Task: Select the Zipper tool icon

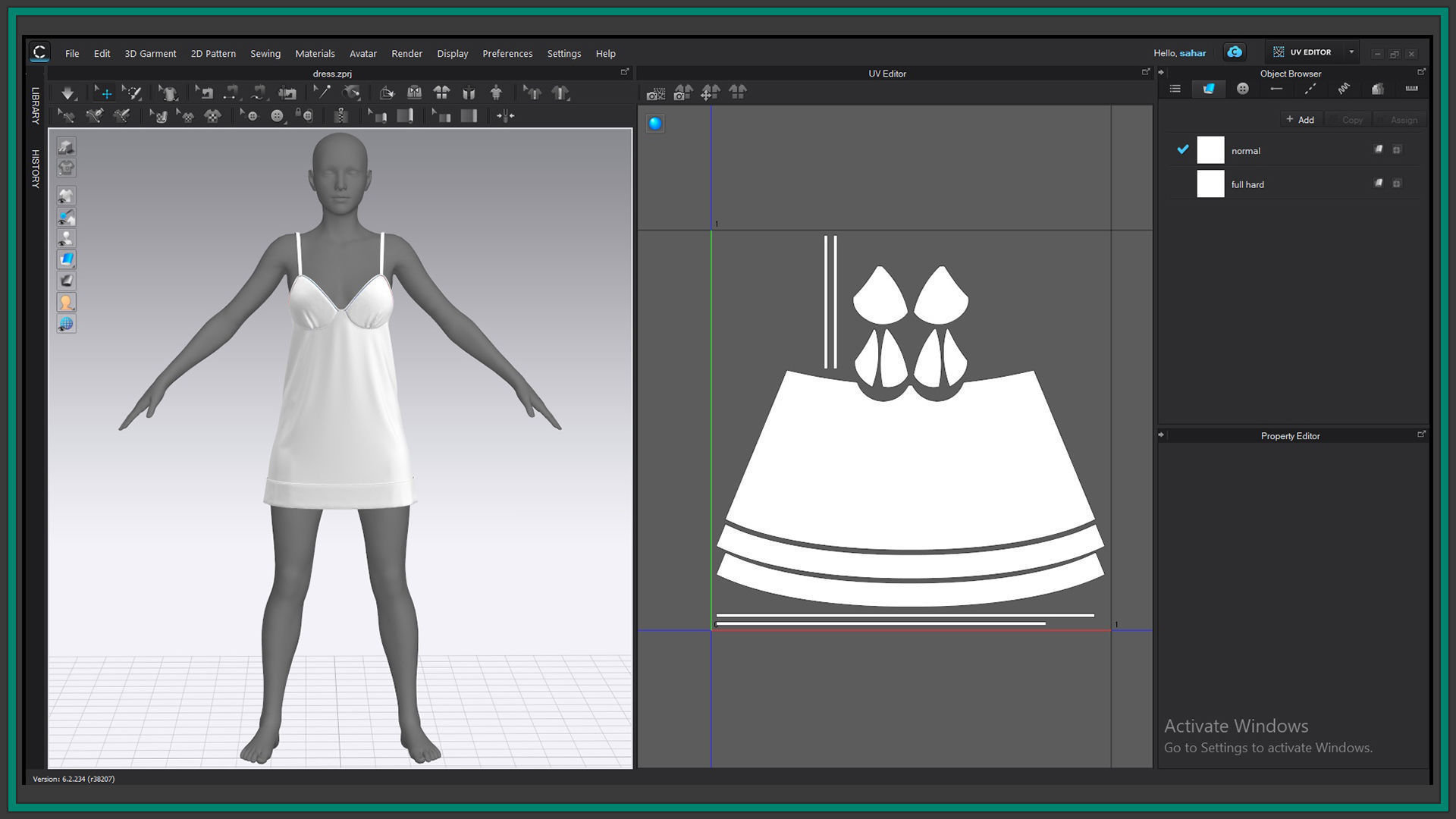Action: (340, 116)
